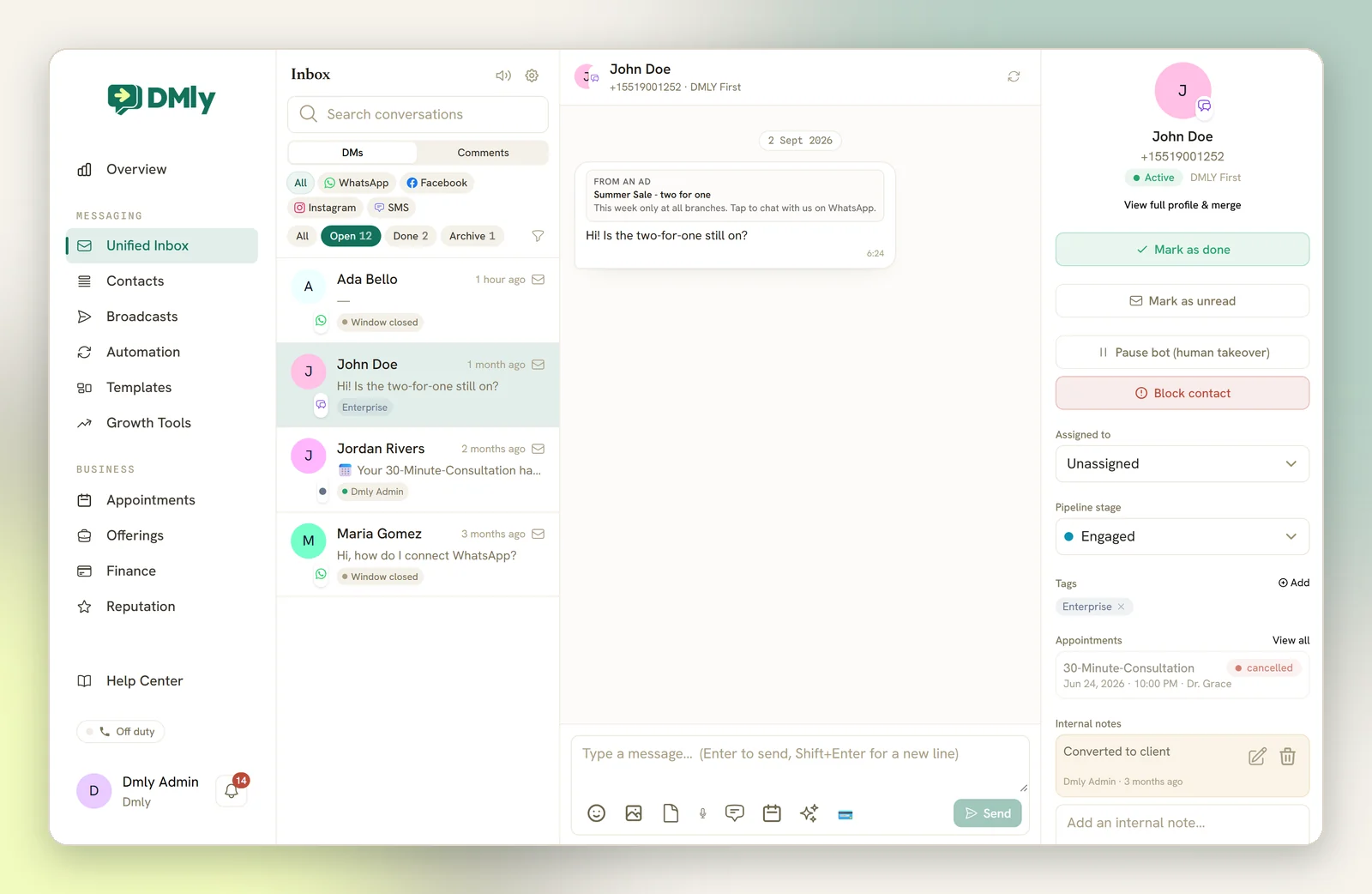
Task: Show Done 2 conversations
Action: [x=411, y=236]
